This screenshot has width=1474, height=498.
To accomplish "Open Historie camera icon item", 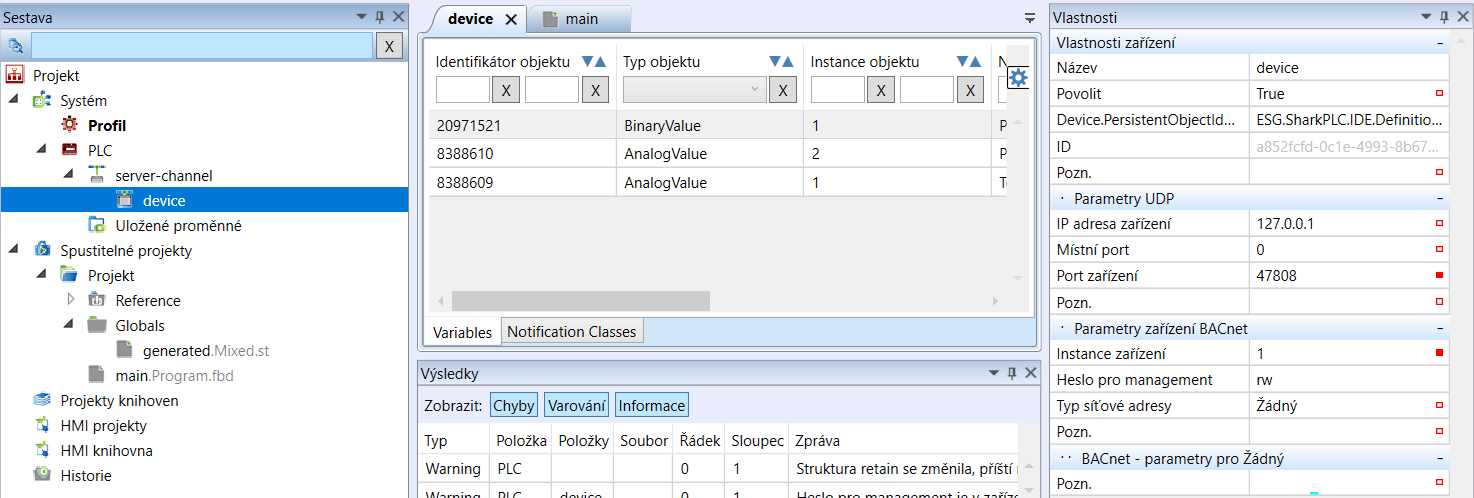I will pos(41,476).
